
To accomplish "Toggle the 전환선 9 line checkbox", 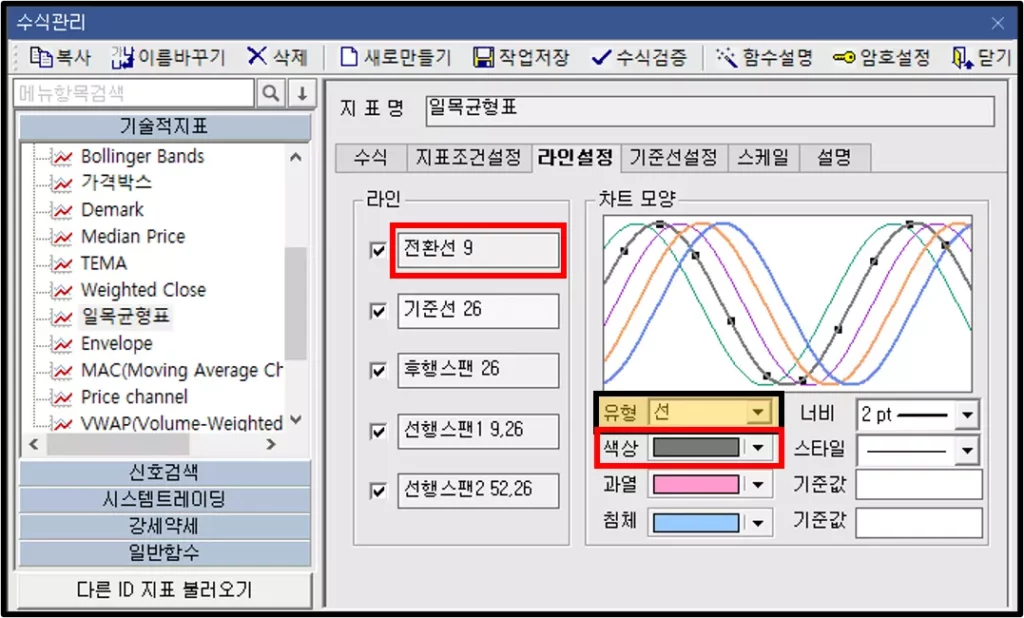I will (377, 250).
